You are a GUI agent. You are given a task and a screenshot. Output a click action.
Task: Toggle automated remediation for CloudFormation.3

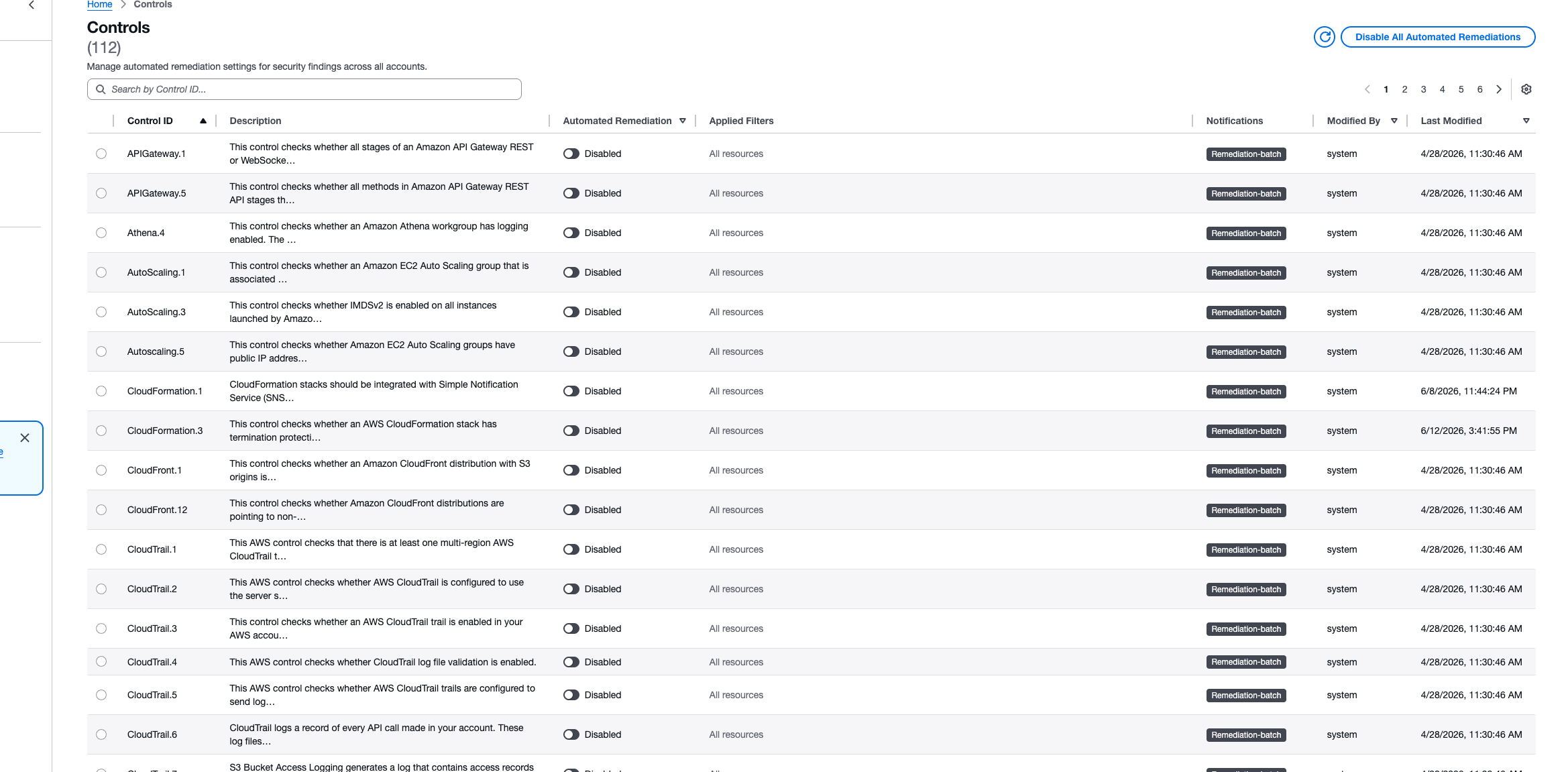coord(571,431)
